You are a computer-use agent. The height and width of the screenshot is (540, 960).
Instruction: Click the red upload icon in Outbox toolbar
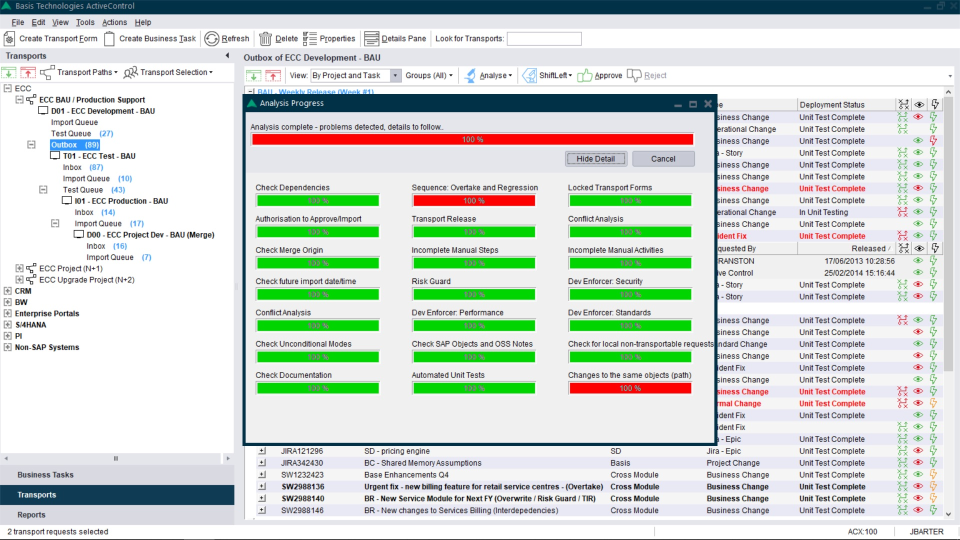272,76
